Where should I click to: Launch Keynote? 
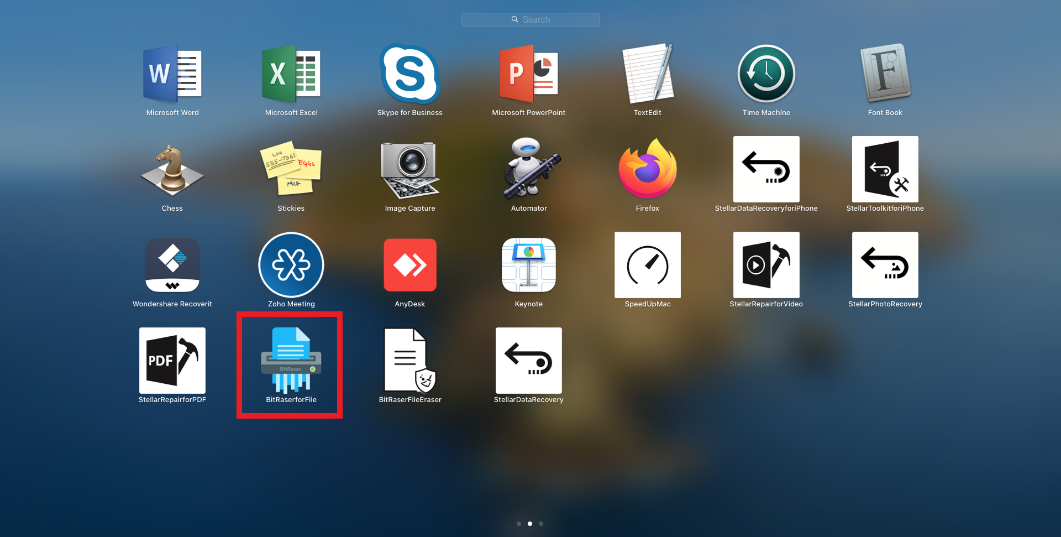528,265
